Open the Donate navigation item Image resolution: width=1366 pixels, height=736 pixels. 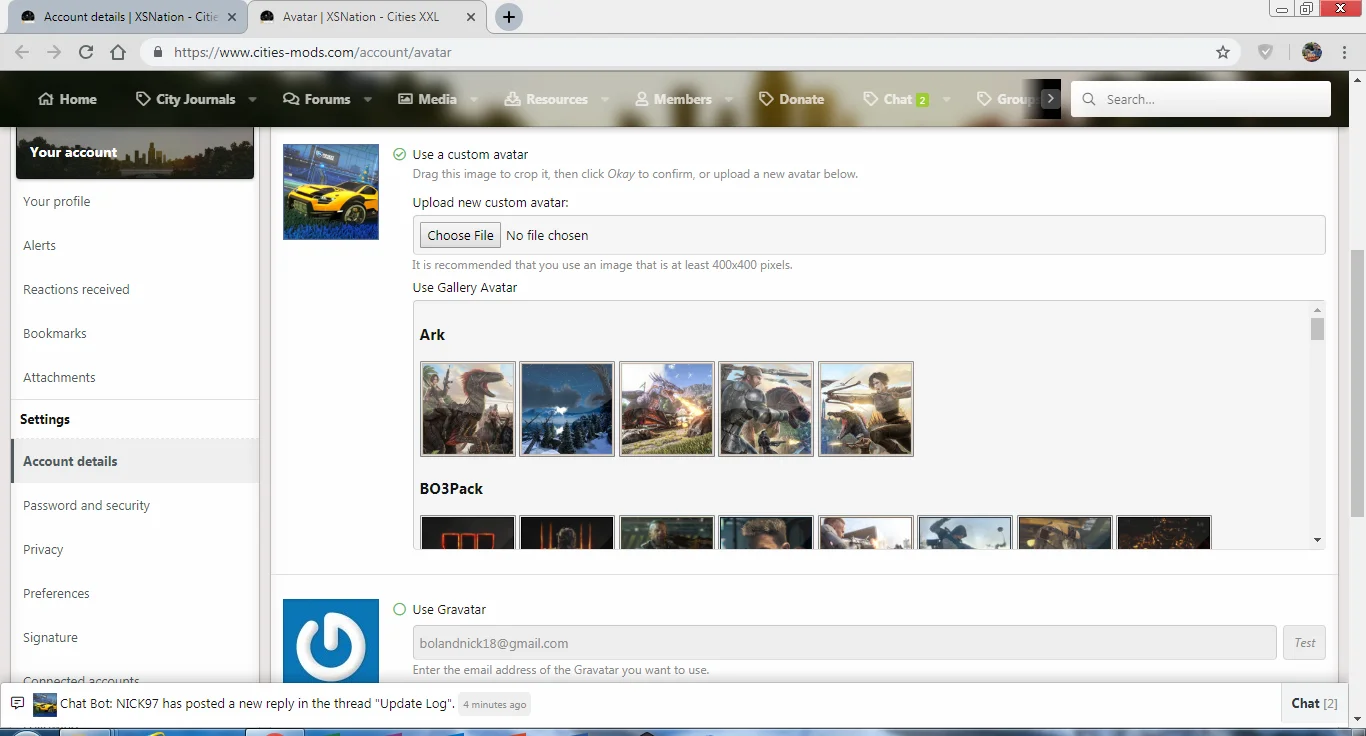(792, 99)
